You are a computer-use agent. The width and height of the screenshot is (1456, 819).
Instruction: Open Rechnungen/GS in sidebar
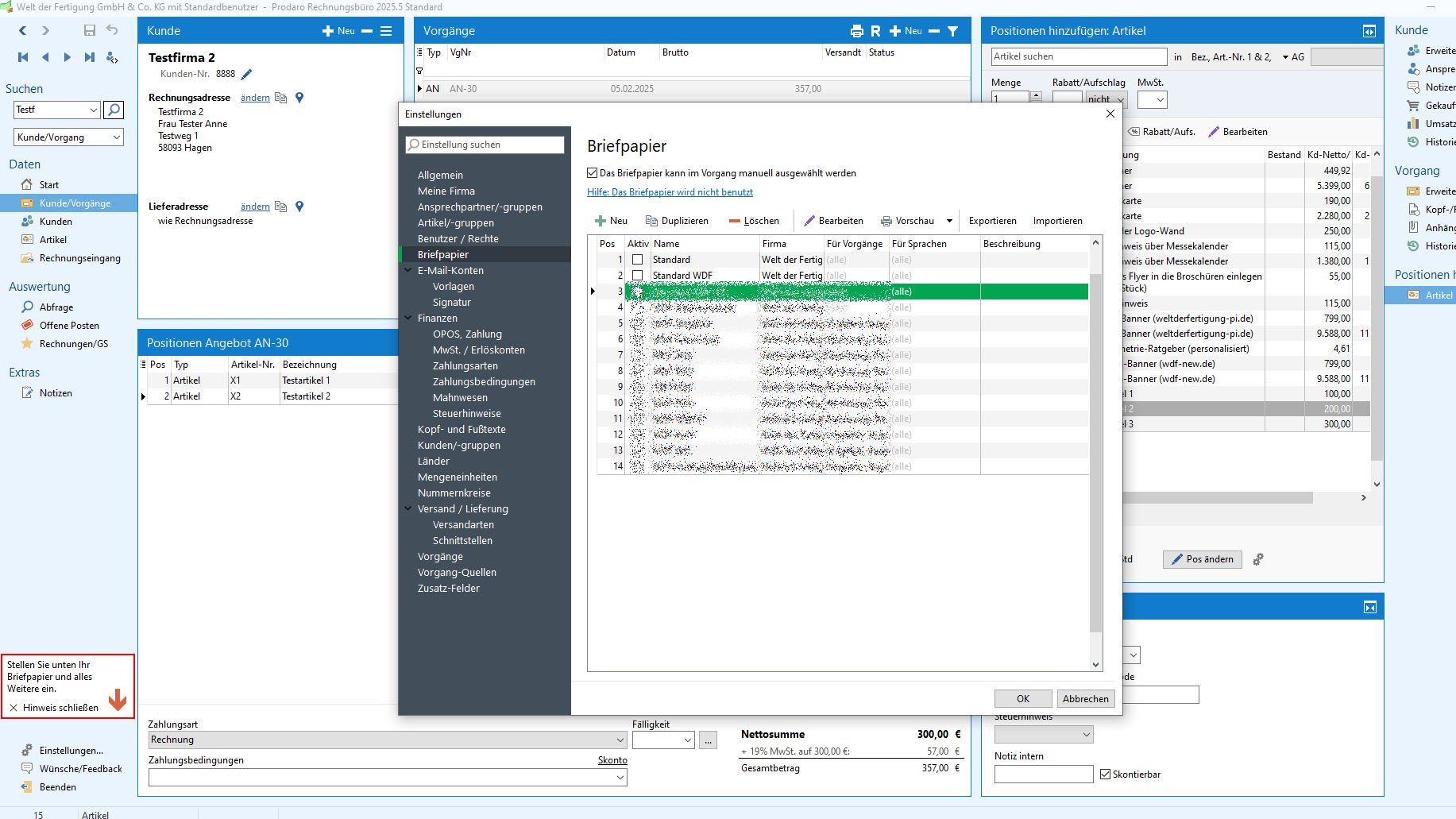click(73, 344)
